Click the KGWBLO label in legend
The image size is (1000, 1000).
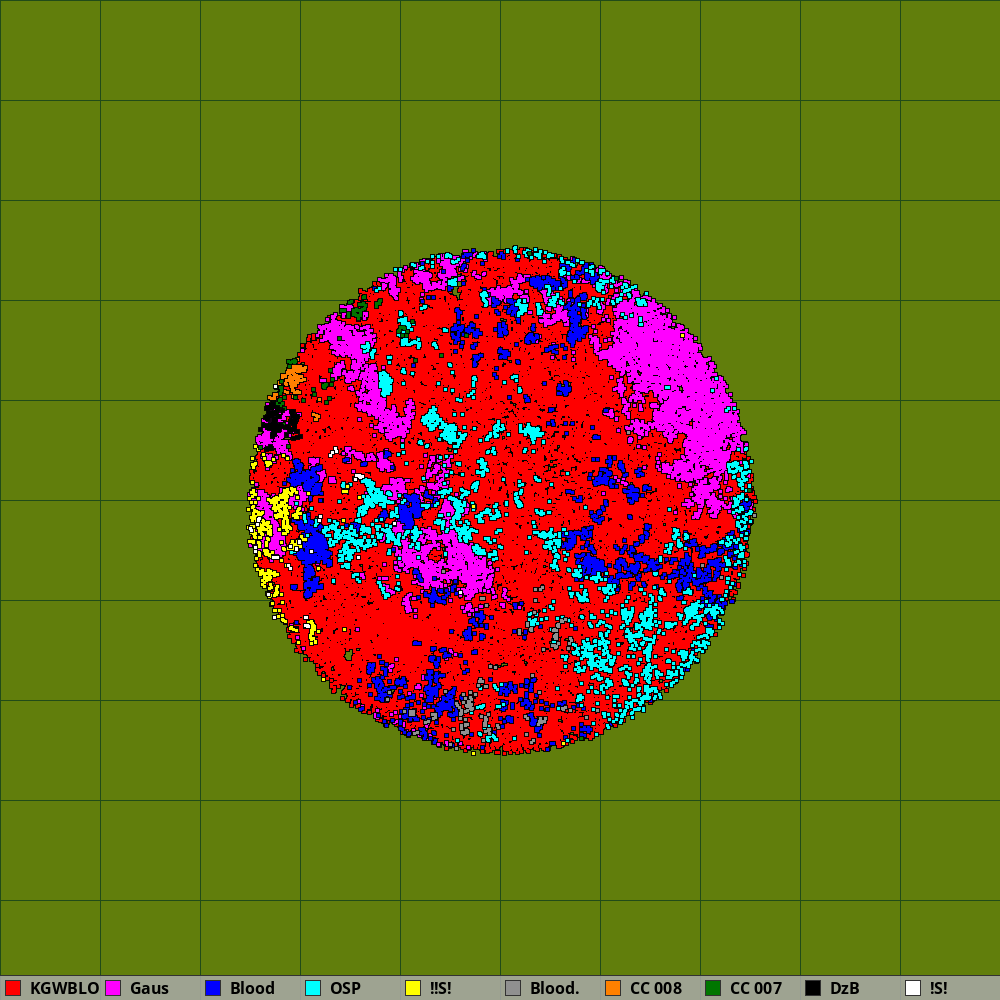(64, 988)
